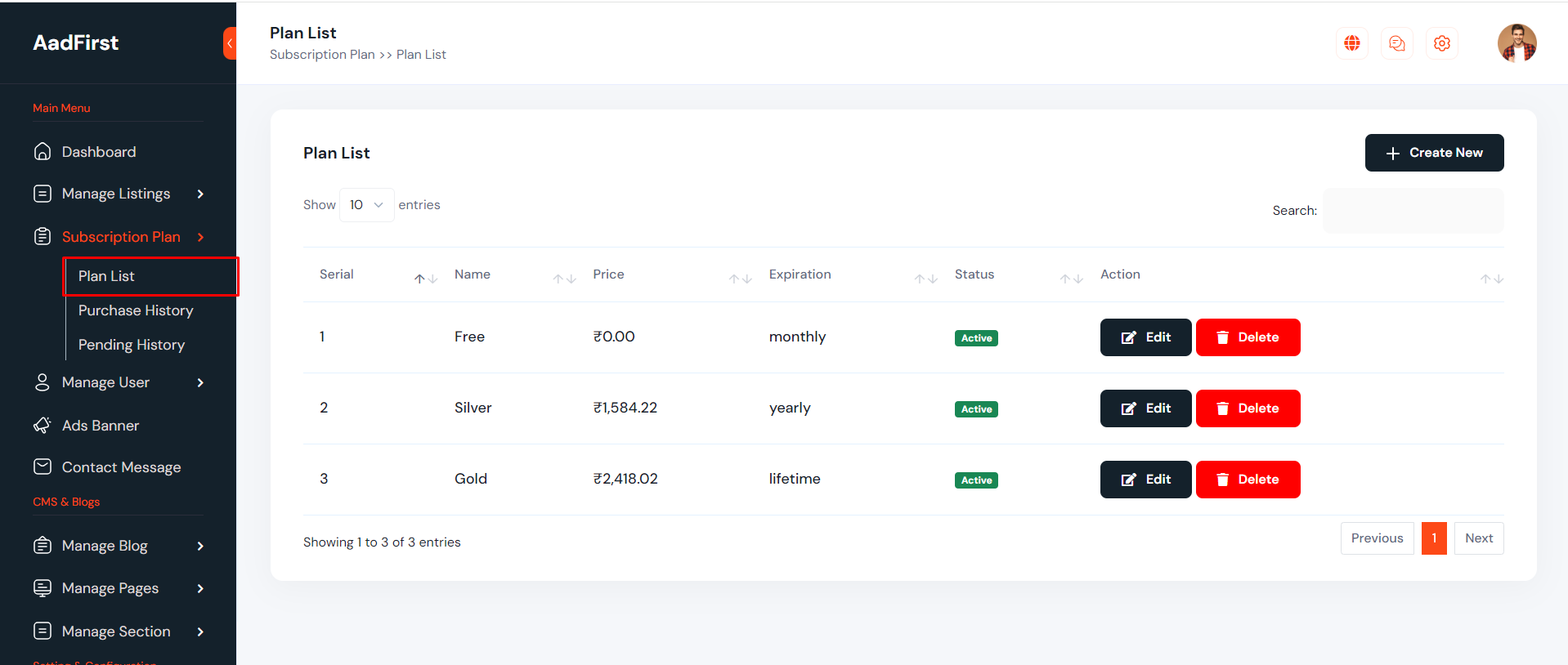The image size is (1568, 665).
Task: Click the globe language icon in header
Action: (1351, 43)
